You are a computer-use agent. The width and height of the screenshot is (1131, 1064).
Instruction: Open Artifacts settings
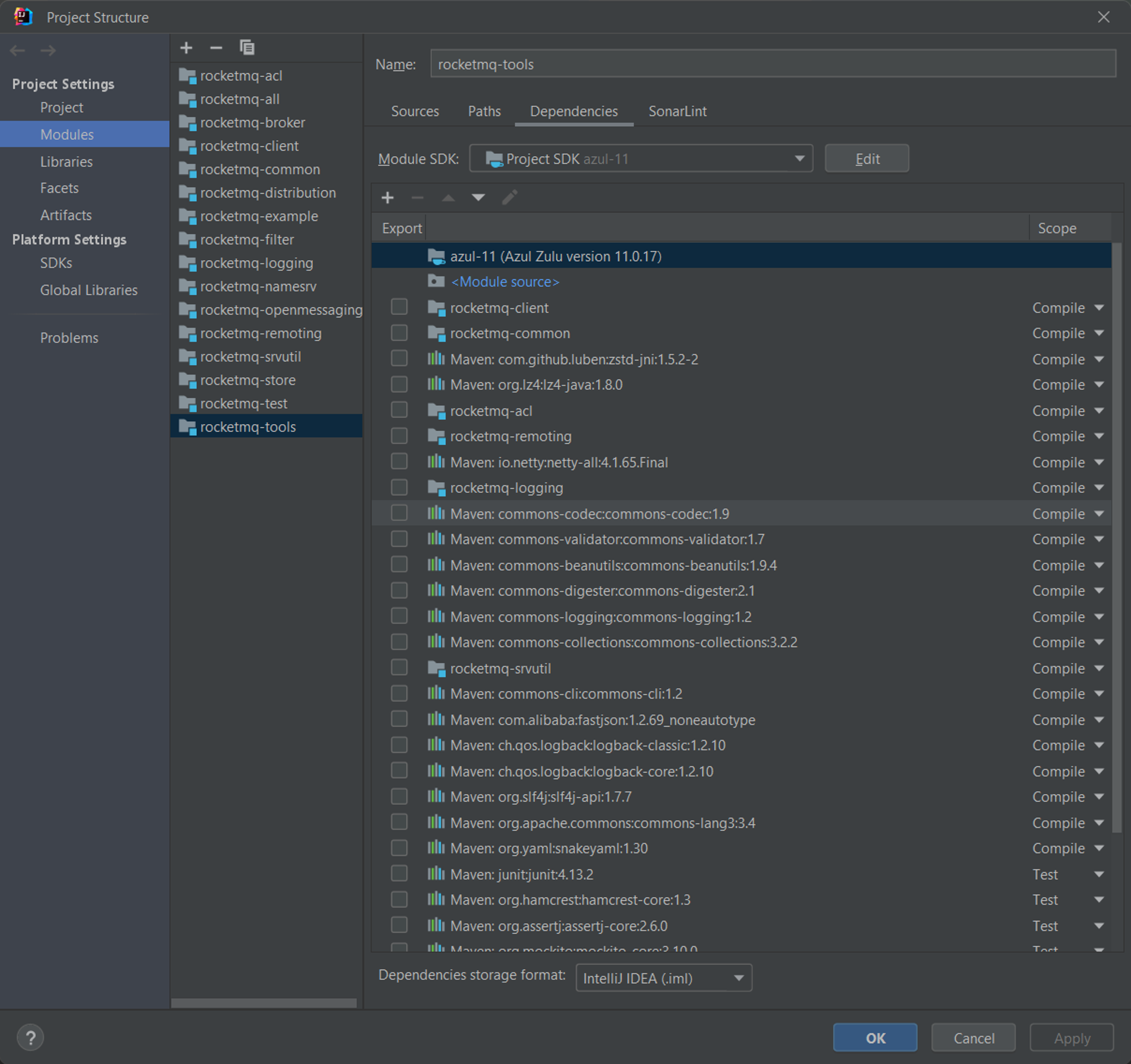pyautogui.click(x=66, y=215)
